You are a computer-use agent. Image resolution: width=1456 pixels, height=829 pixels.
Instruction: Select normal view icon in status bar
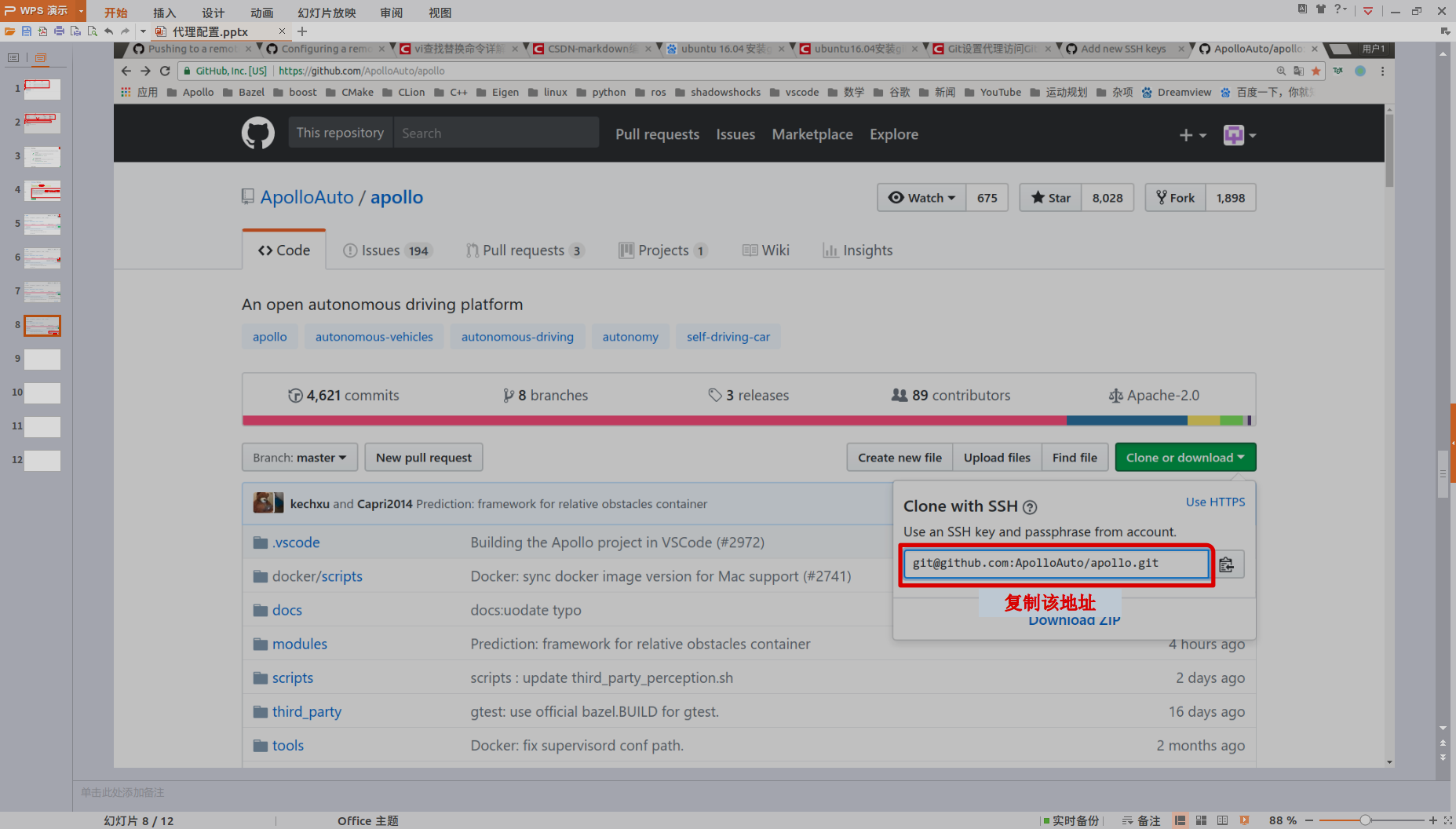tap(1180, 820)
